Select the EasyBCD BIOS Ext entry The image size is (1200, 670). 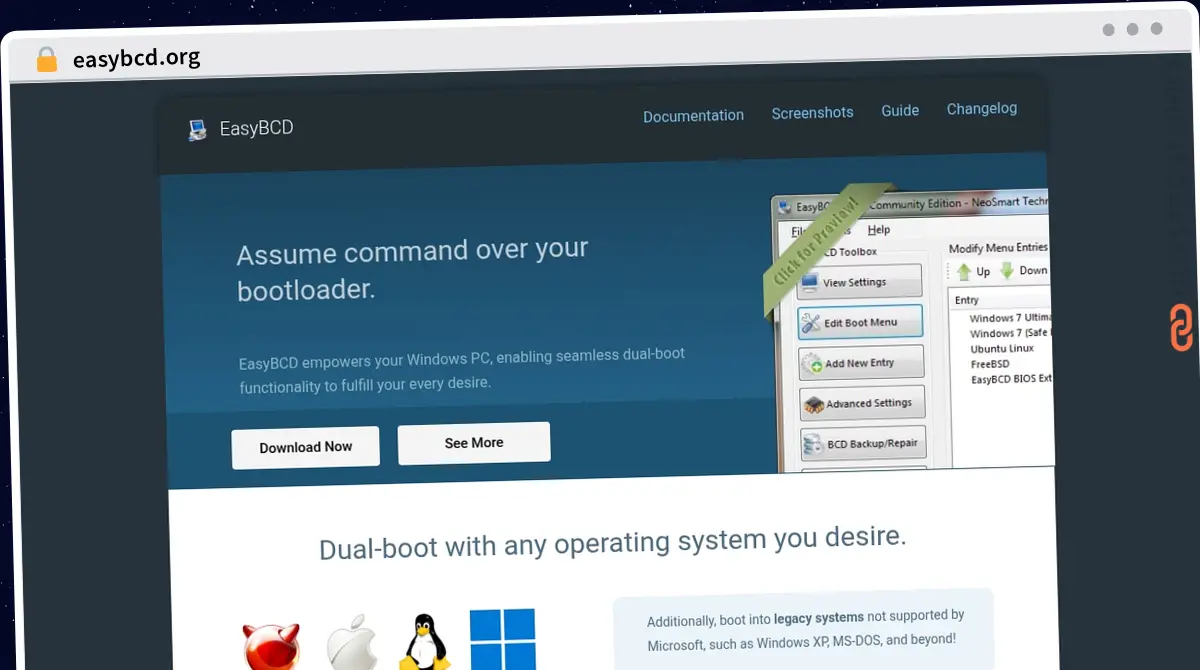[x=1011, y=379]
